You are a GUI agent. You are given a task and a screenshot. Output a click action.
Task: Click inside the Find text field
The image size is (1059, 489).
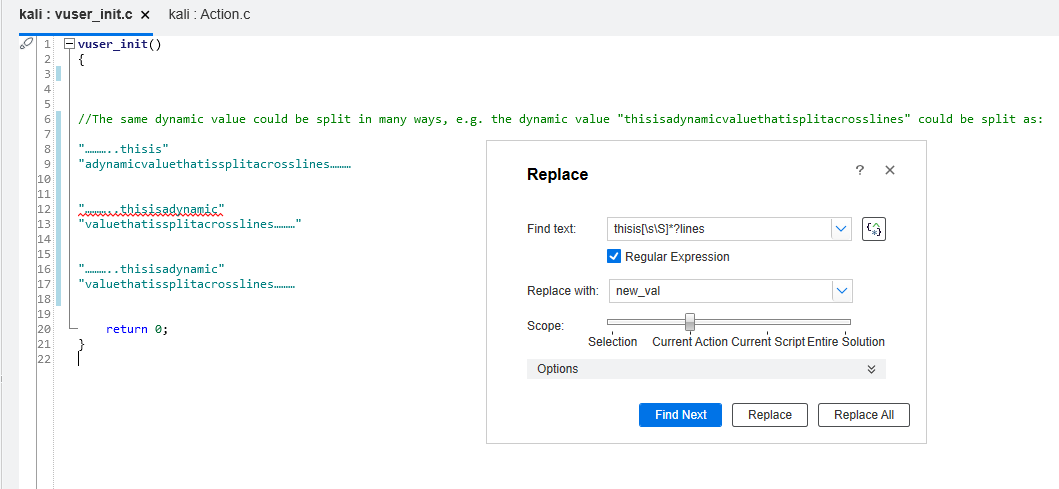[x=719, y=229]
